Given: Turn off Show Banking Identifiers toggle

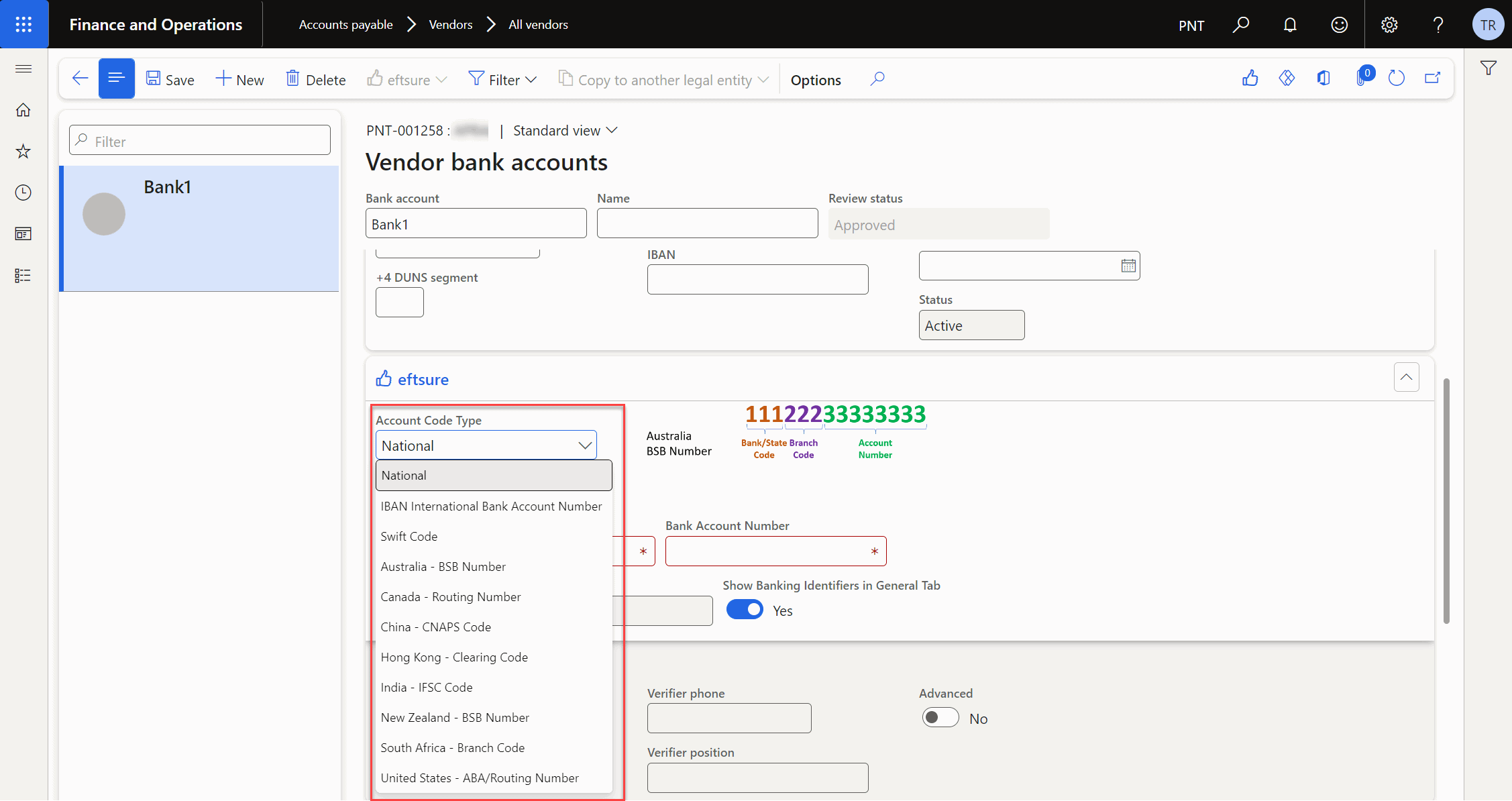Looking at the screenshot, I should (745, 609).
